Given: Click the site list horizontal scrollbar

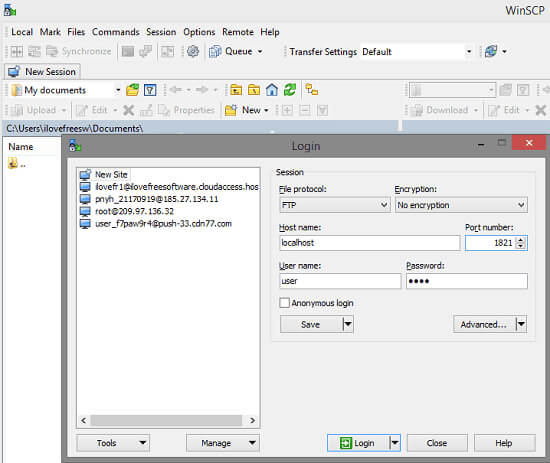Looking at the screenshot, I should pos(166,420).
